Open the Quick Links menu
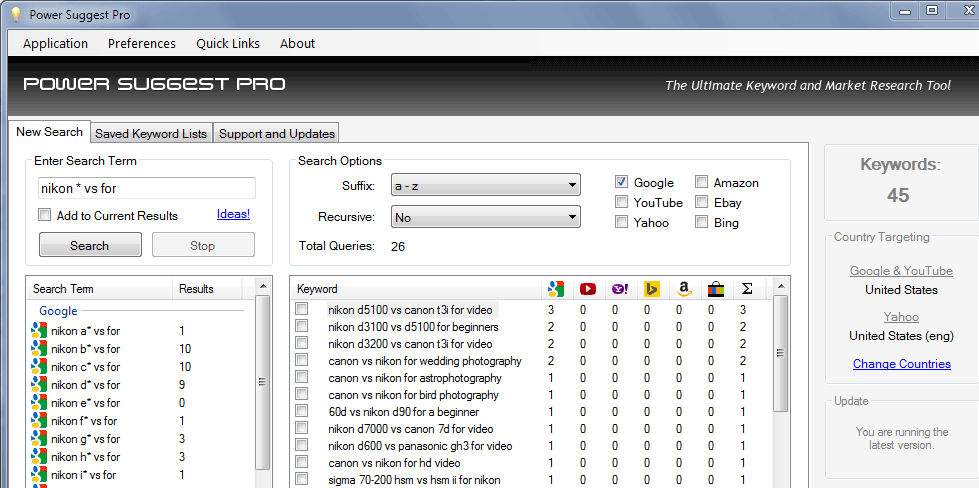 (x=228, y=44)
